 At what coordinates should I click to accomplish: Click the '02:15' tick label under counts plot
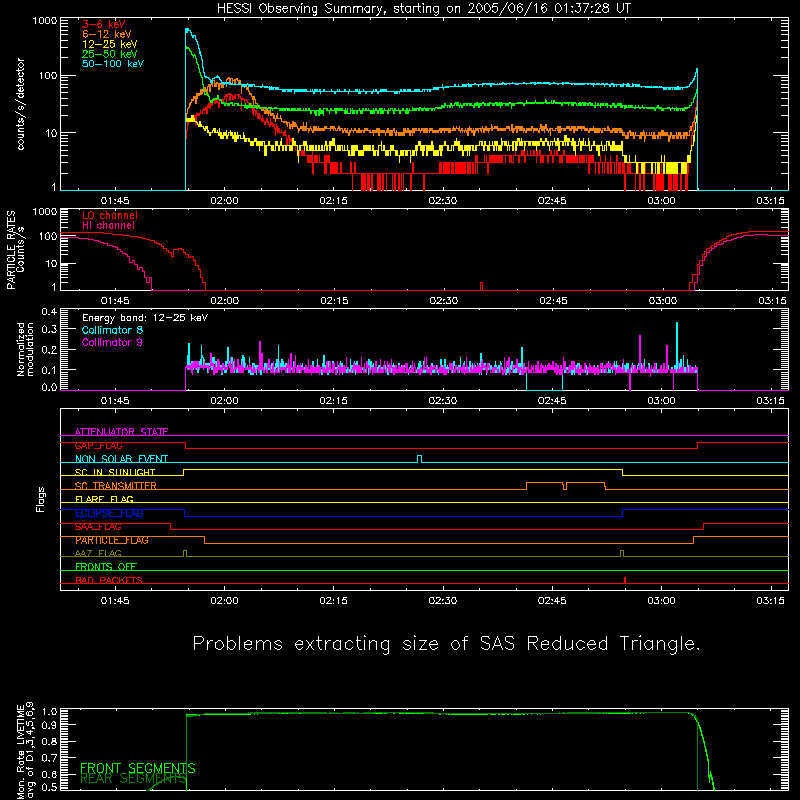coord(333,201)
